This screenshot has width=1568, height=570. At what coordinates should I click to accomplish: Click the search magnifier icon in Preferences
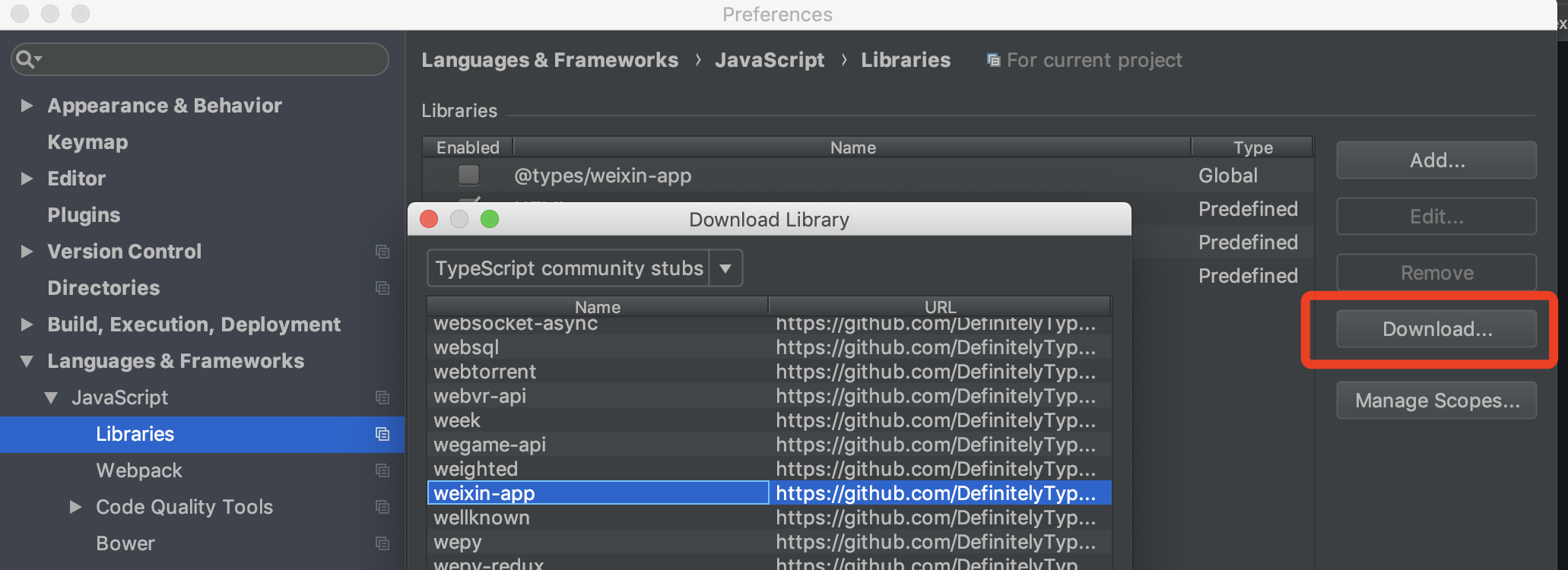click(27, 59)
